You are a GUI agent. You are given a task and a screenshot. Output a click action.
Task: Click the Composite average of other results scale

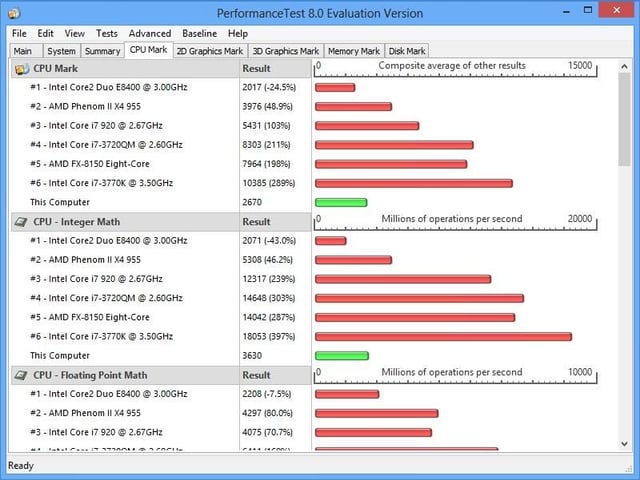tap(455, 69)
